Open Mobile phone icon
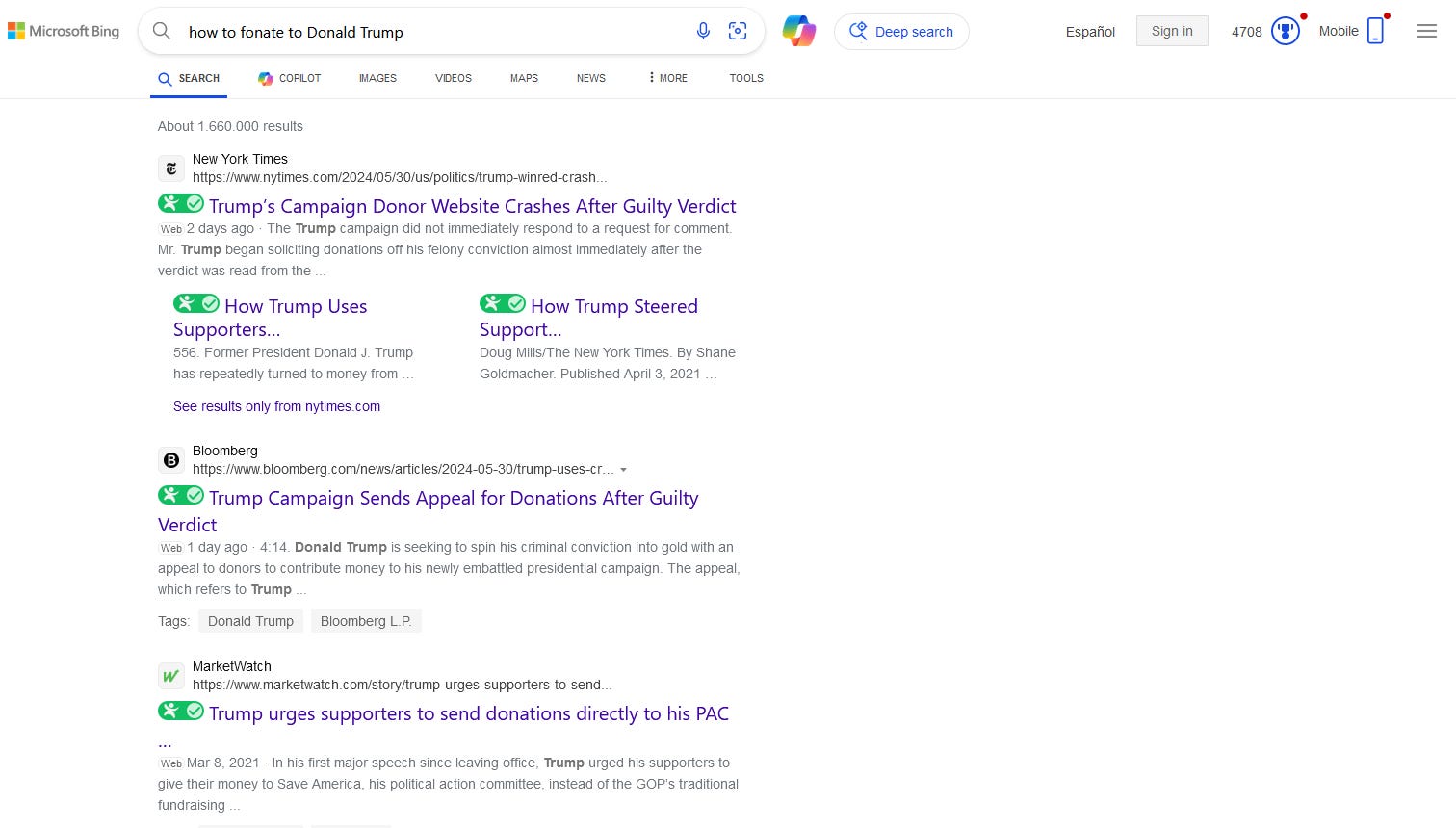This screenshot has width=1456, height=828. coord(1376,31)
